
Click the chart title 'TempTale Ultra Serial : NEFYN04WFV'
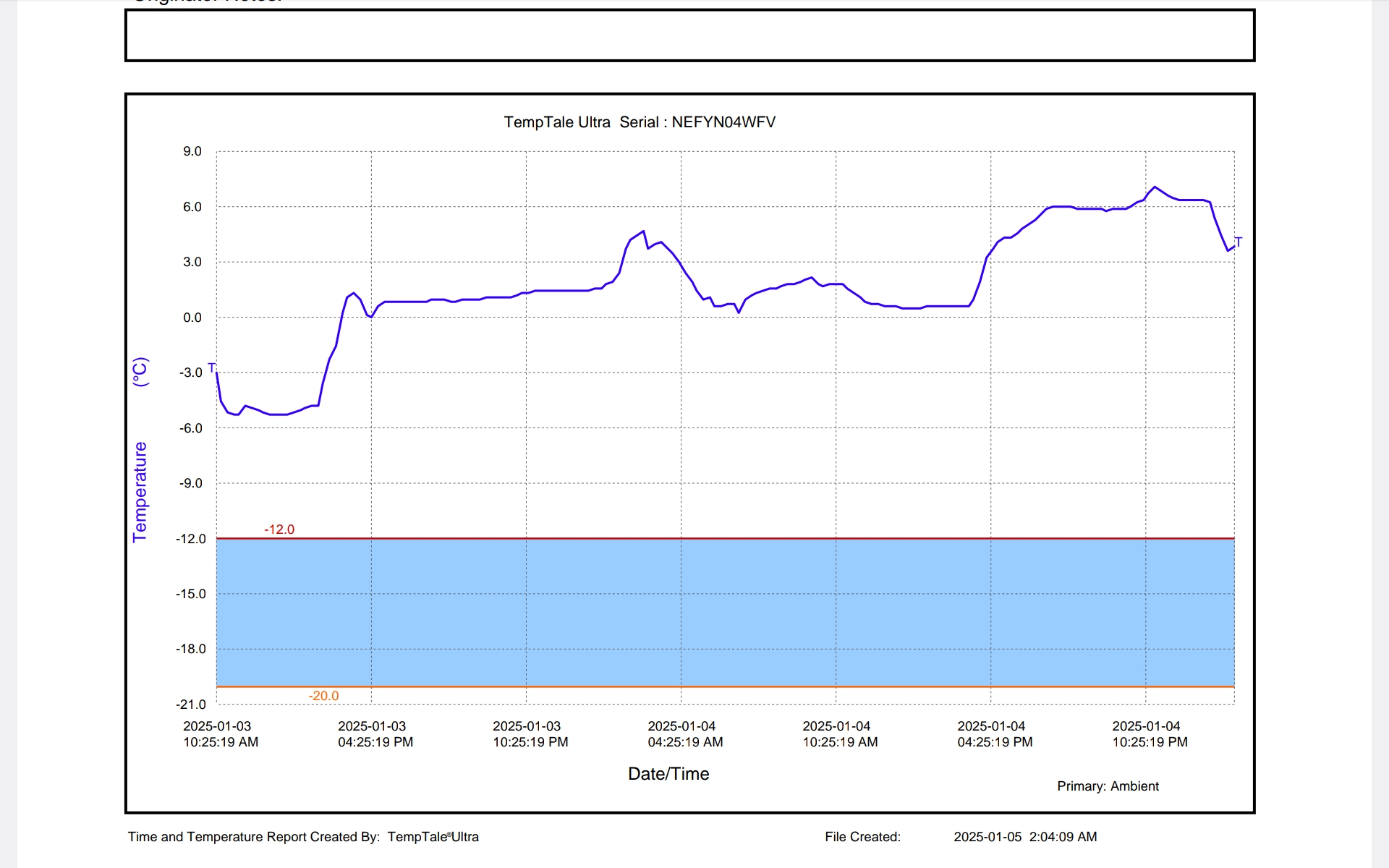pos(640,122)
